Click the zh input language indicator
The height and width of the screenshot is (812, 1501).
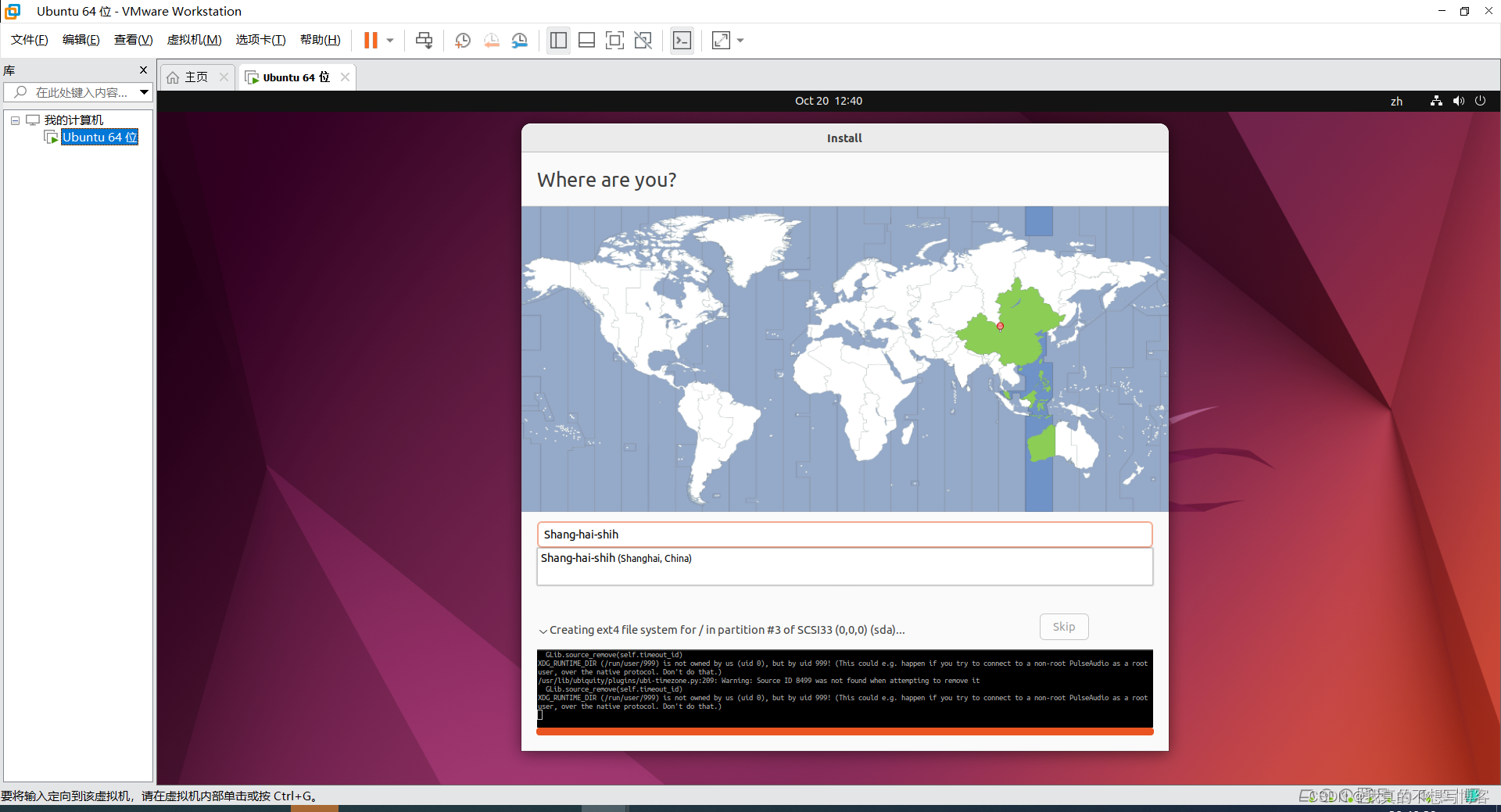[x=1396, y=102]
